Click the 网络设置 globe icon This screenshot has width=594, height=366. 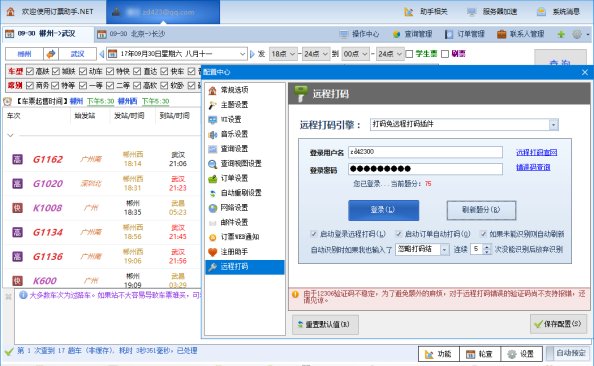click(x=213, y=208)
